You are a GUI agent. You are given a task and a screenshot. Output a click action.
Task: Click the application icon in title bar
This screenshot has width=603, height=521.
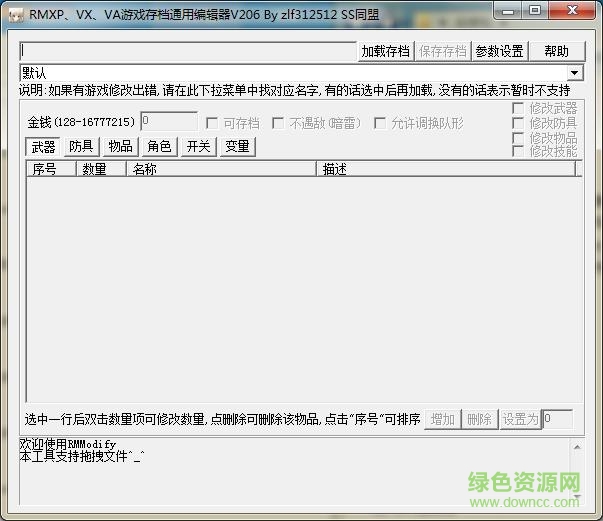pos(15,15)
